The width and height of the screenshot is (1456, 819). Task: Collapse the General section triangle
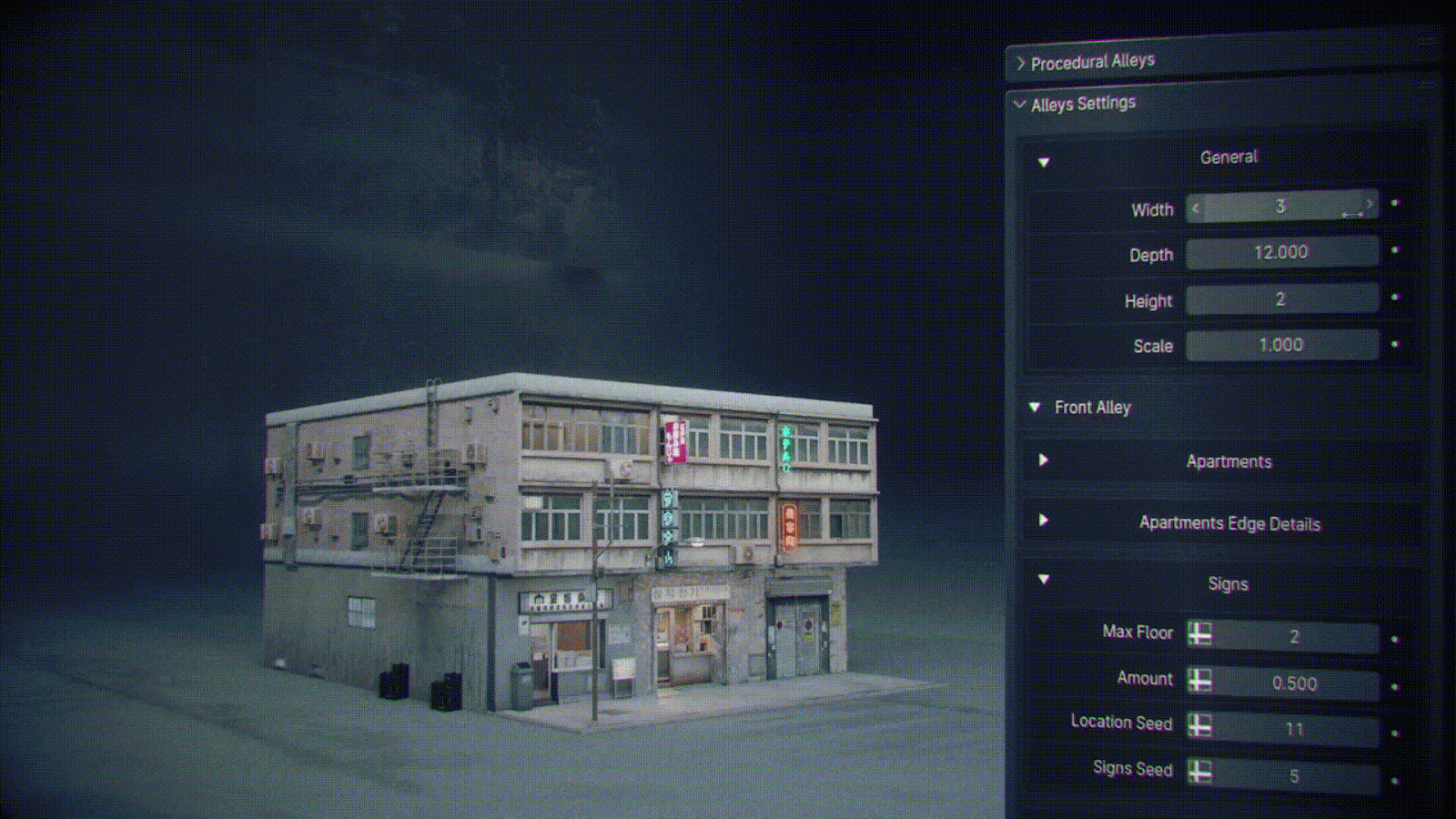tap(1044, 162)
